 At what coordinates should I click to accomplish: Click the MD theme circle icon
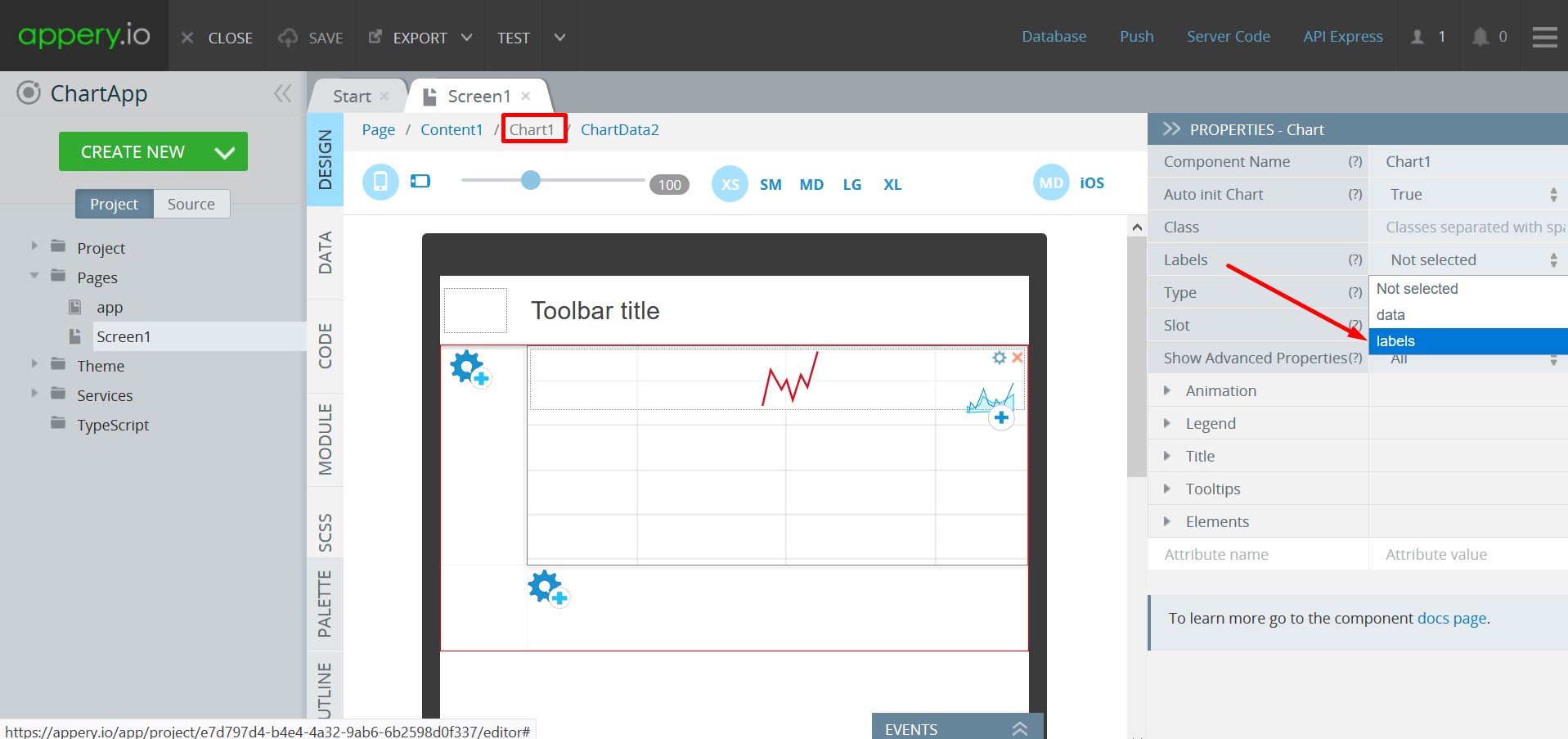click(x=1051, y=183)
